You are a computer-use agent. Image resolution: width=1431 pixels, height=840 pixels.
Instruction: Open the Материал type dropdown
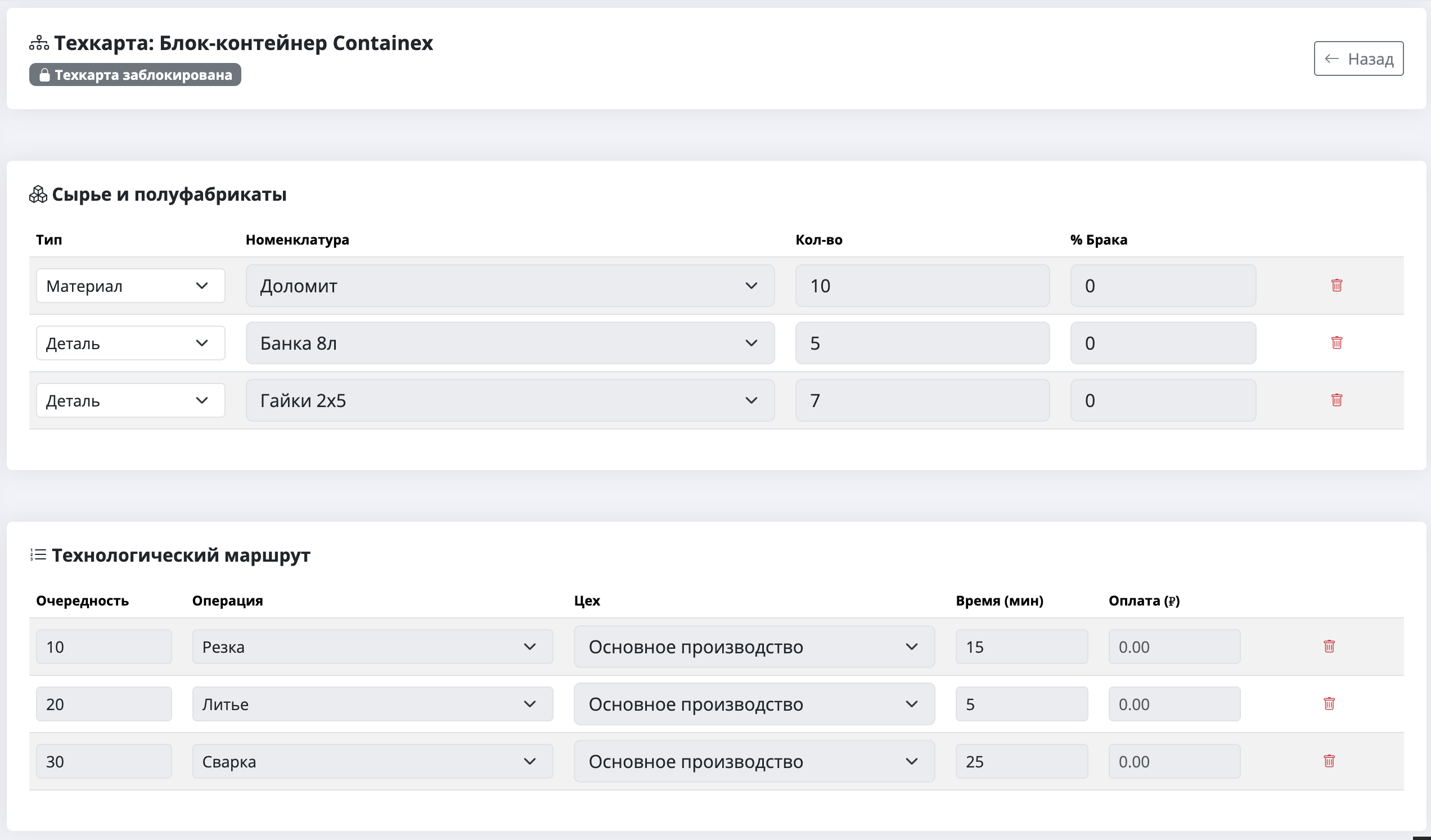tap(130, 286)
